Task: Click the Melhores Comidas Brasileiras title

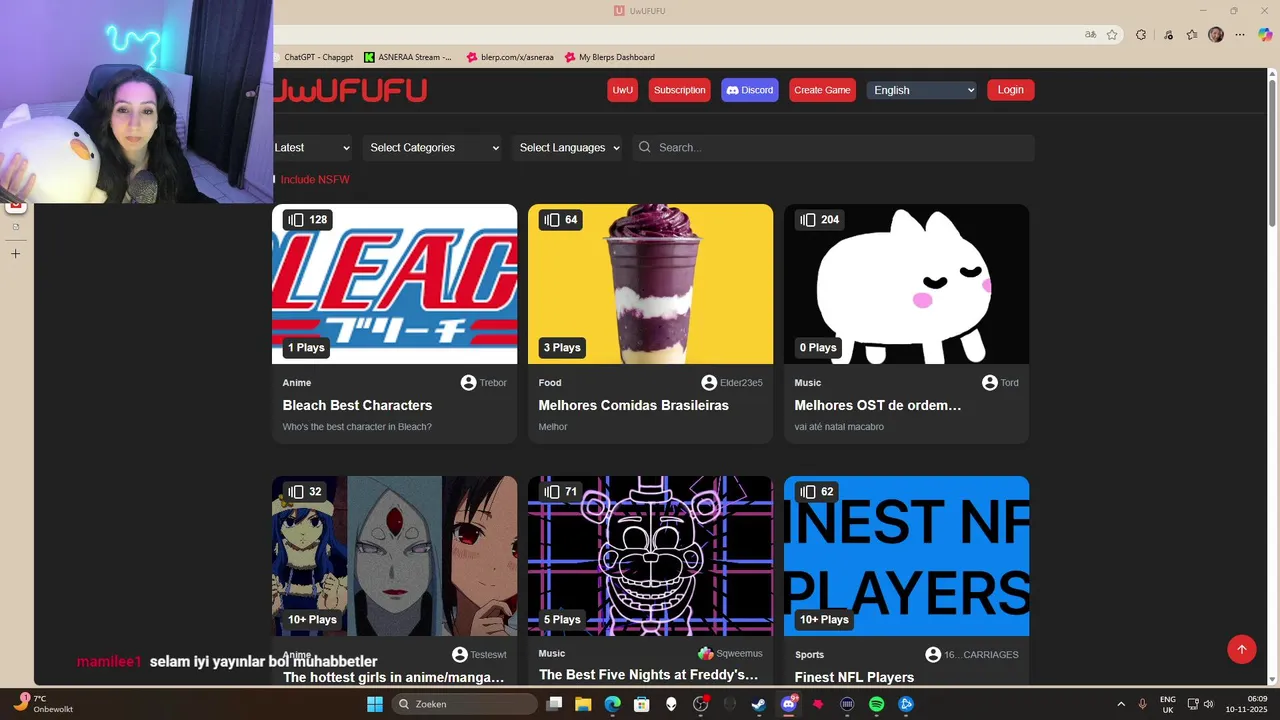Action: (x=634, y=405)
